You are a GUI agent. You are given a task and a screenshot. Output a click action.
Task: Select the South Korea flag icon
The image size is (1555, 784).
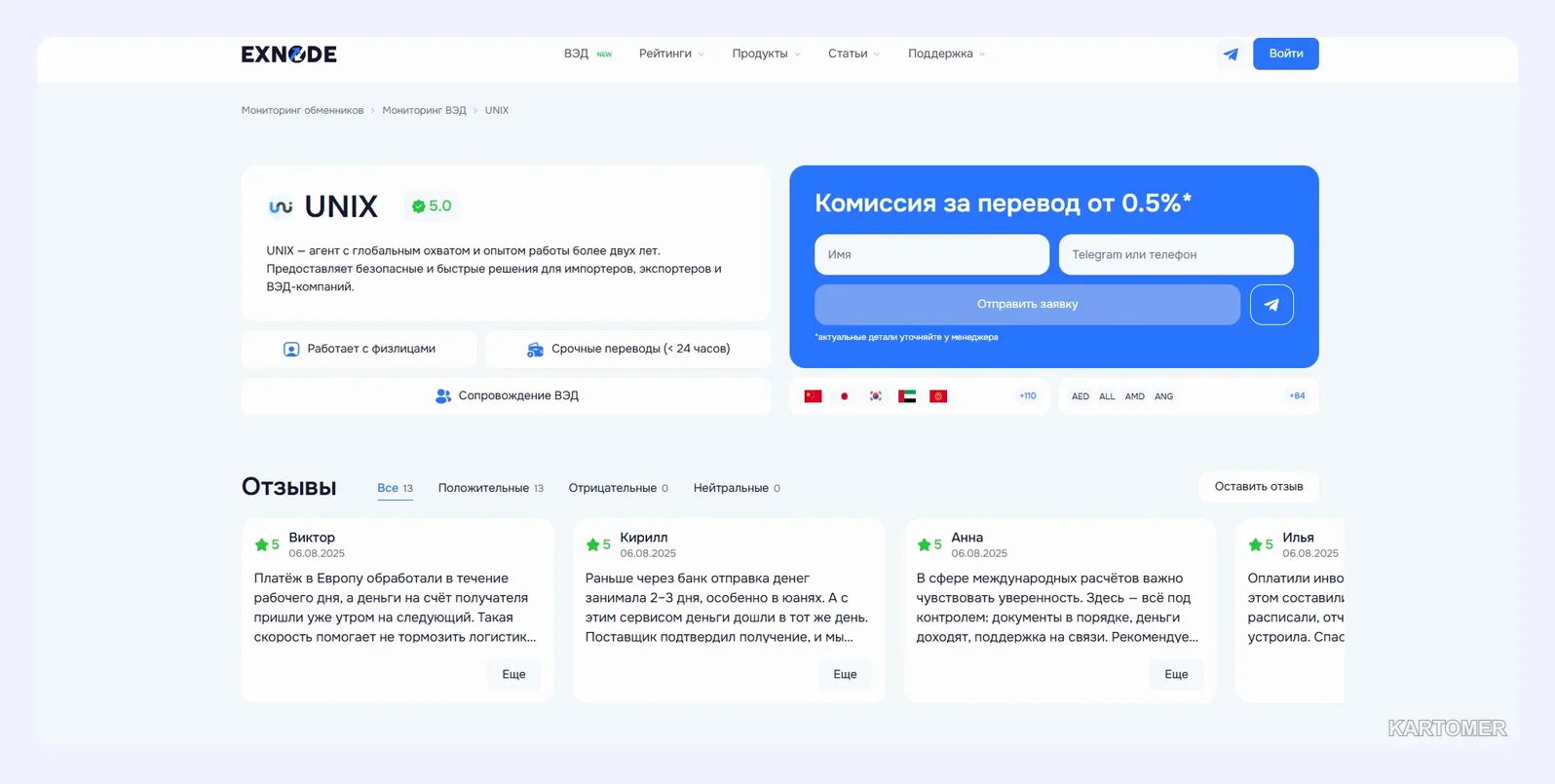coord(876,396)
